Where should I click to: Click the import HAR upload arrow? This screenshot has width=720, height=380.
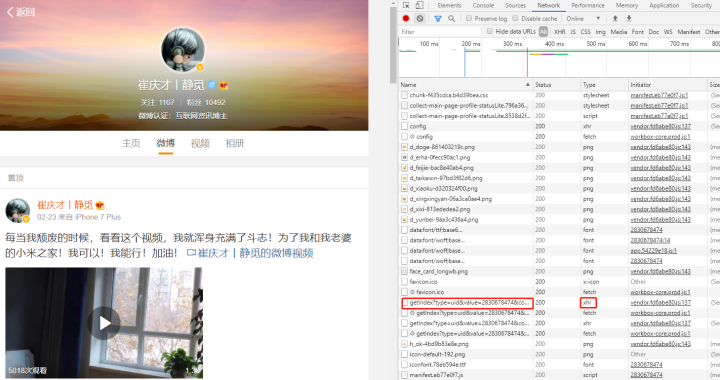[x=615, y=18]
